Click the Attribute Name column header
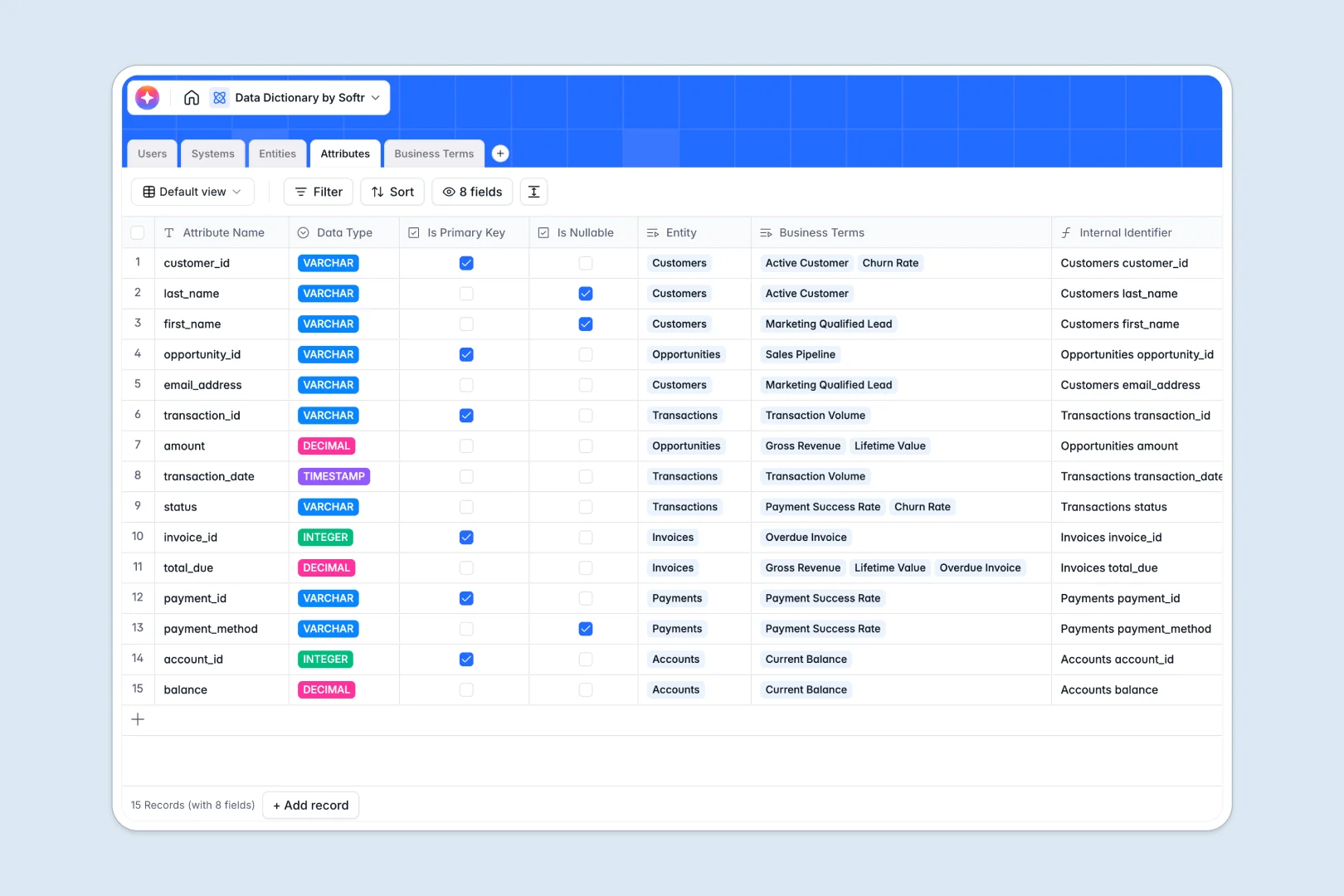This screenshot has width=1344, height=896. [222, 233]
